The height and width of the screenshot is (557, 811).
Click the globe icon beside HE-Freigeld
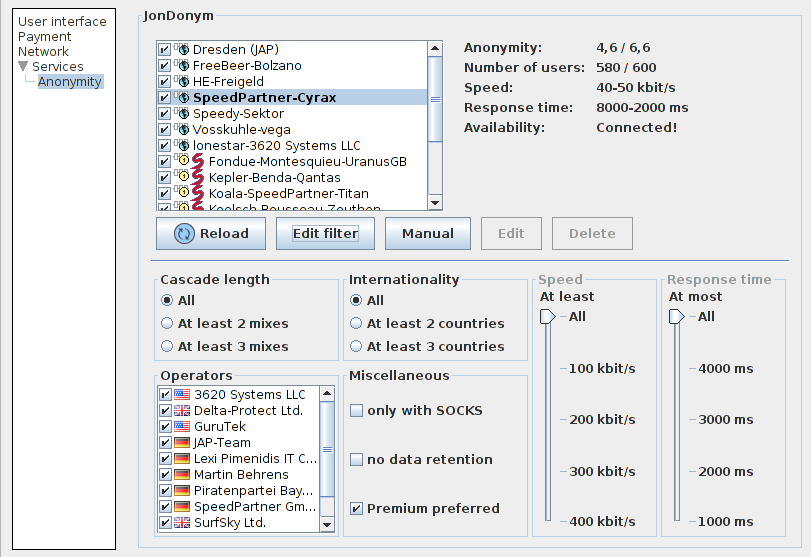(x=184, y=82)
